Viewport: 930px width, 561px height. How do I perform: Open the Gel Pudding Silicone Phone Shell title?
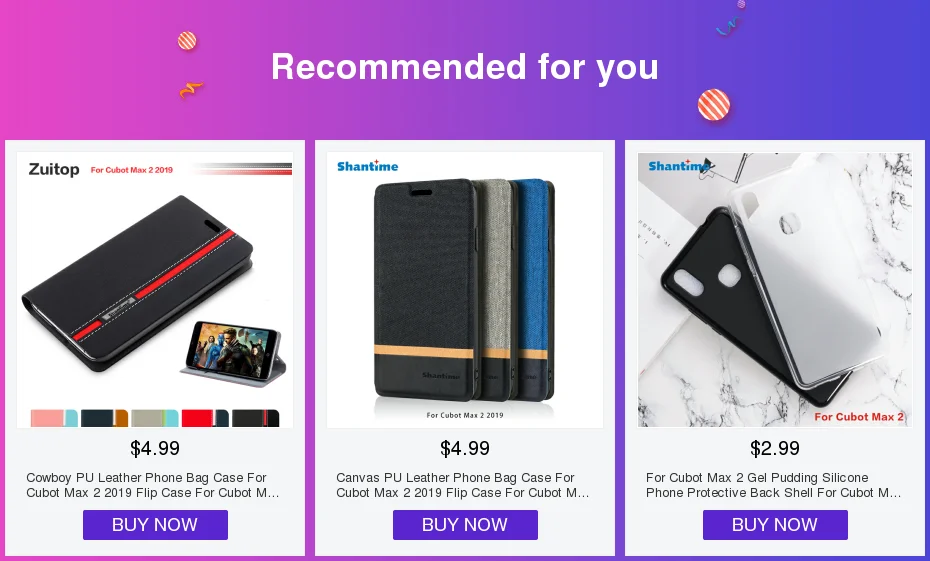click(x=773, y=485)
